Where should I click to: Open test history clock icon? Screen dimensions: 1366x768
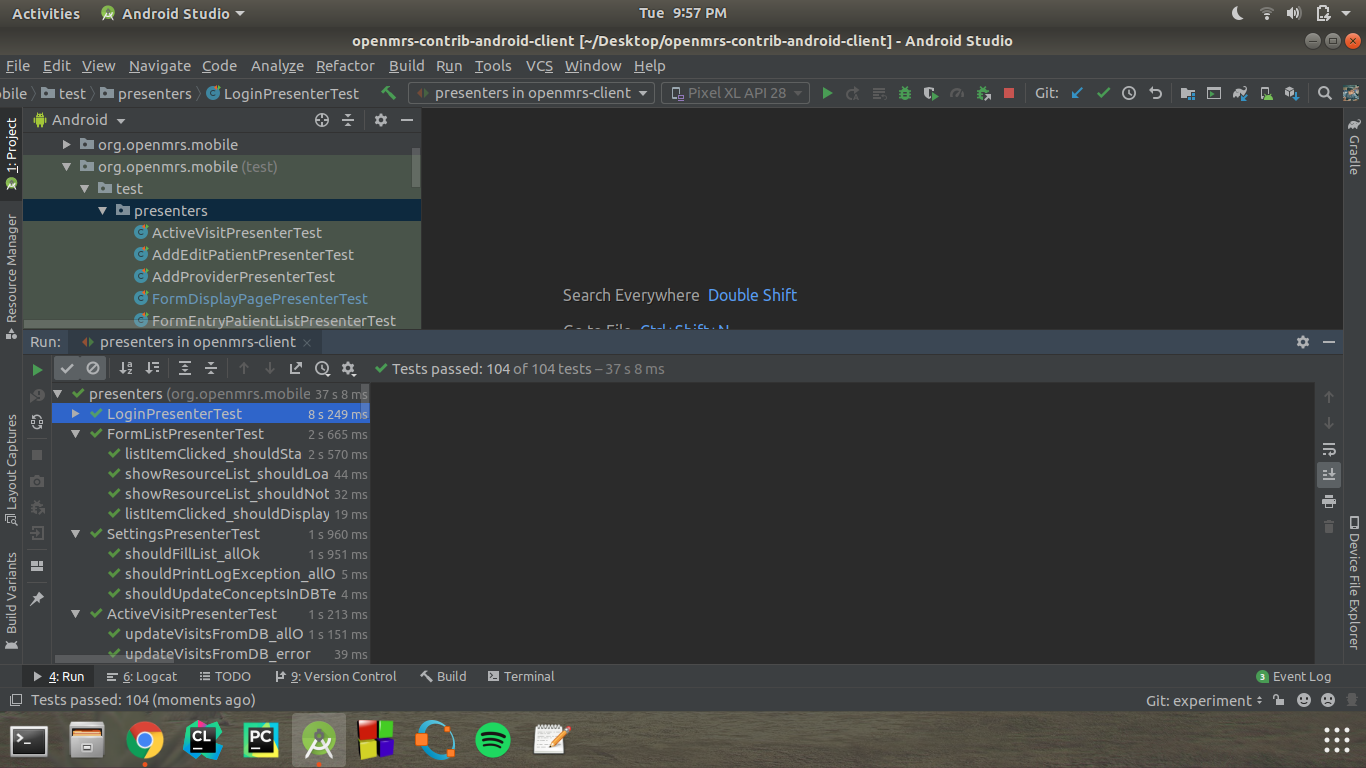tap(322, 369)
